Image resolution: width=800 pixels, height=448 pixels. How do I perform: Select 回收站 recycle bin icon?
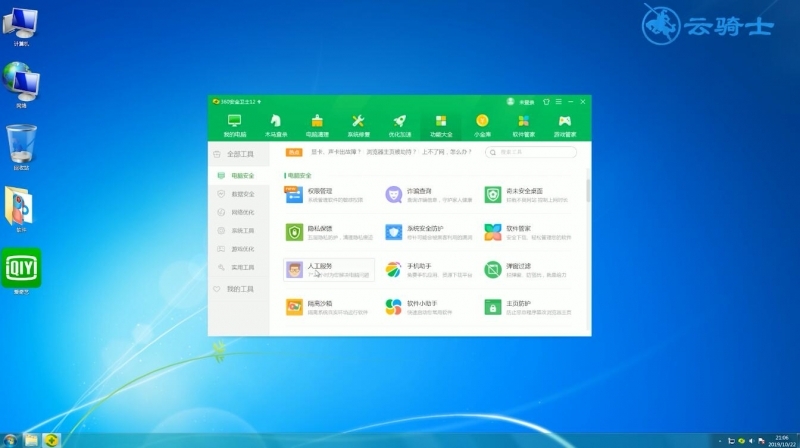(21, 147)
